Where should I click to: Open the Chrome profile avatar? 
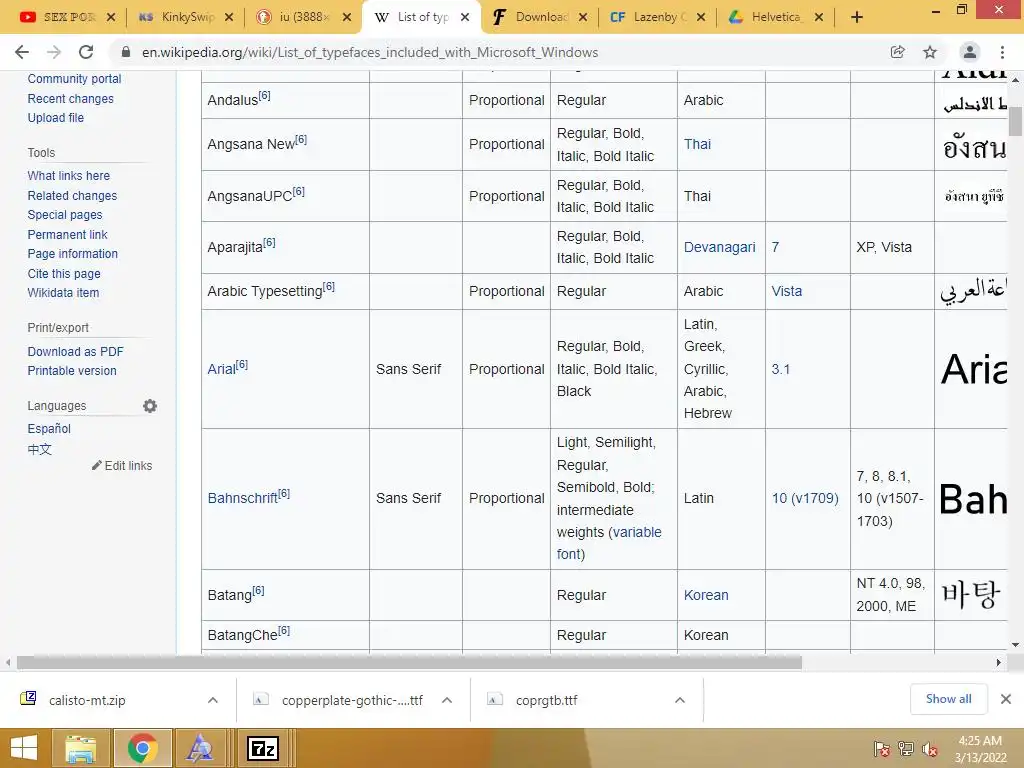click(970, 52)
